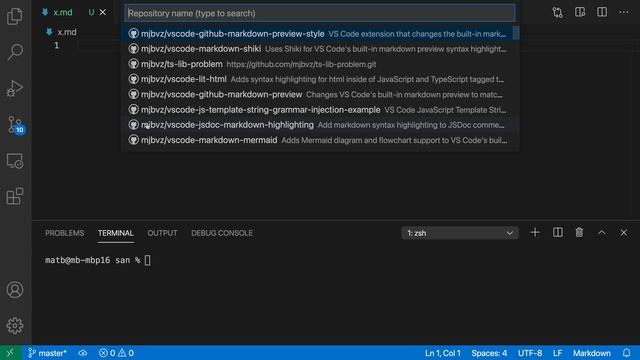Image resolution: width=640 pixels, height=360 pixels.
Task: Select mjbvz/vscode-github-markdown-preview-style repository
Action: (x=320, y=34)
